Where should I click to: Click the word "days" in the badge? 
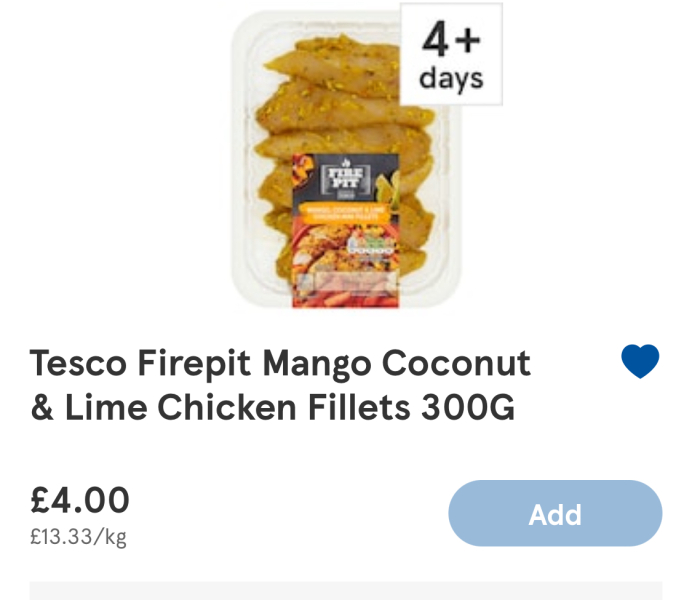point(451,78)
